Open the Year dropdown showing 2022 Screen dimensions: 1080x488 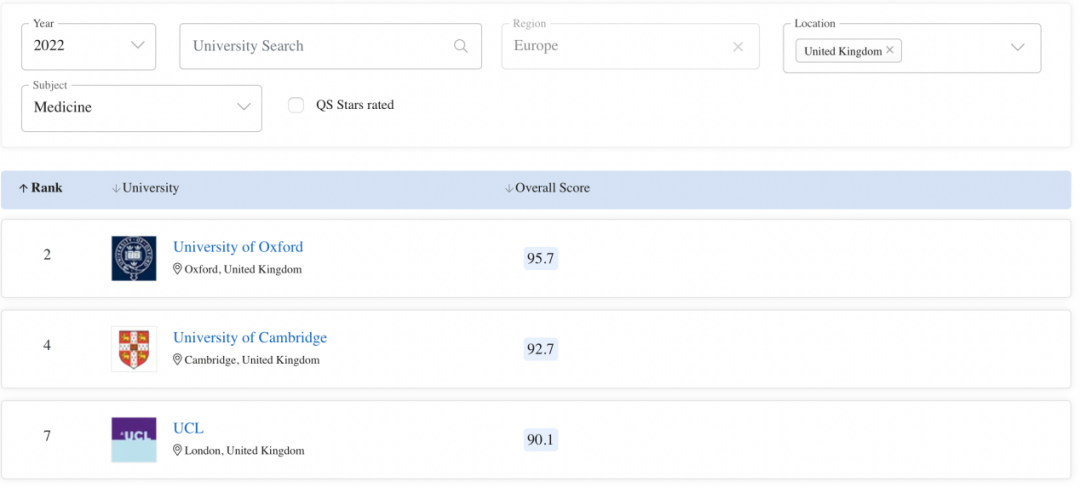pyautogui.click(x=88, y=46)
